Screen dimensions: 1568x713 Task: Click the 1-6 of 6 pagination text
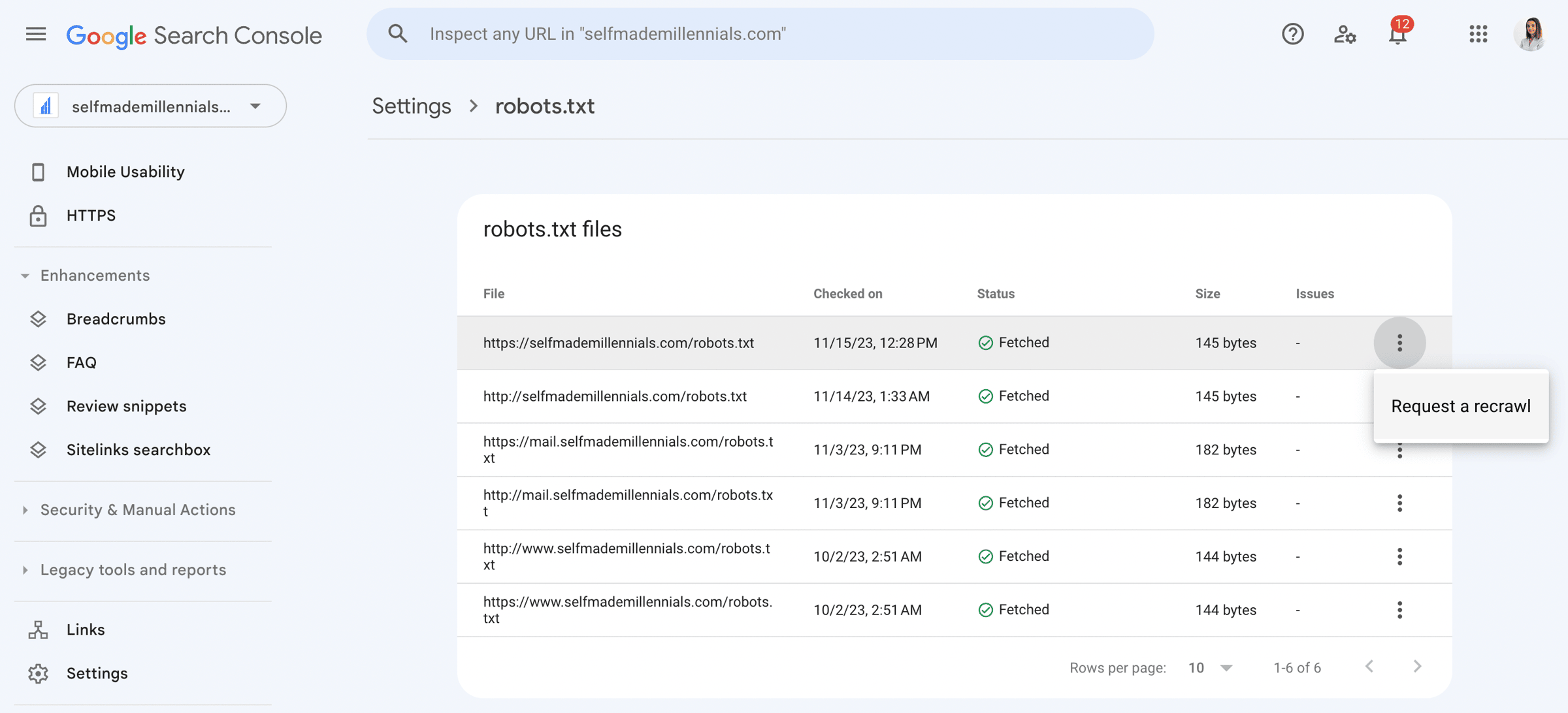(x=1297, y=668)
